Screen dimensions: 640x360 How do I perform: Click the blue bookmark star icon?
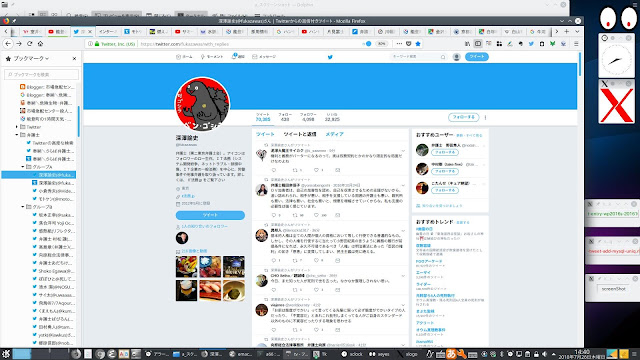[x=418, y=44]
